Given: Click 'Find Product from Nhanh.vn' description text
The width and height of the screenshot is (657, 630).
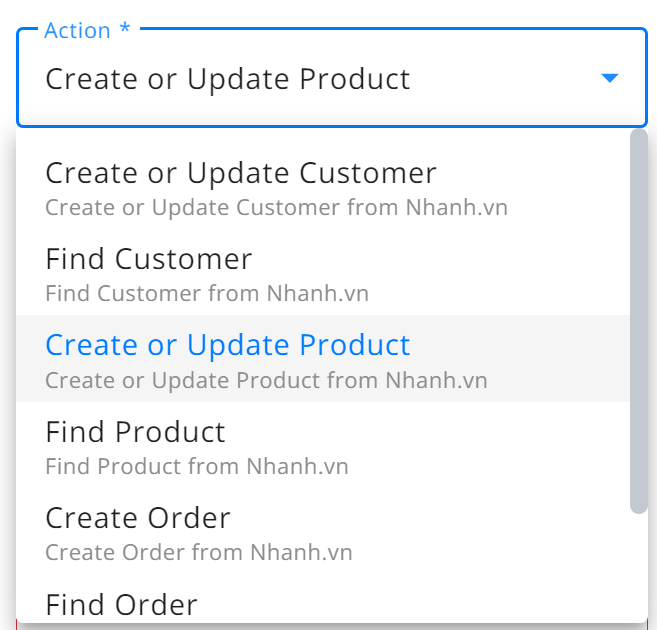Looking at the screenshot, I should (197, 466).
